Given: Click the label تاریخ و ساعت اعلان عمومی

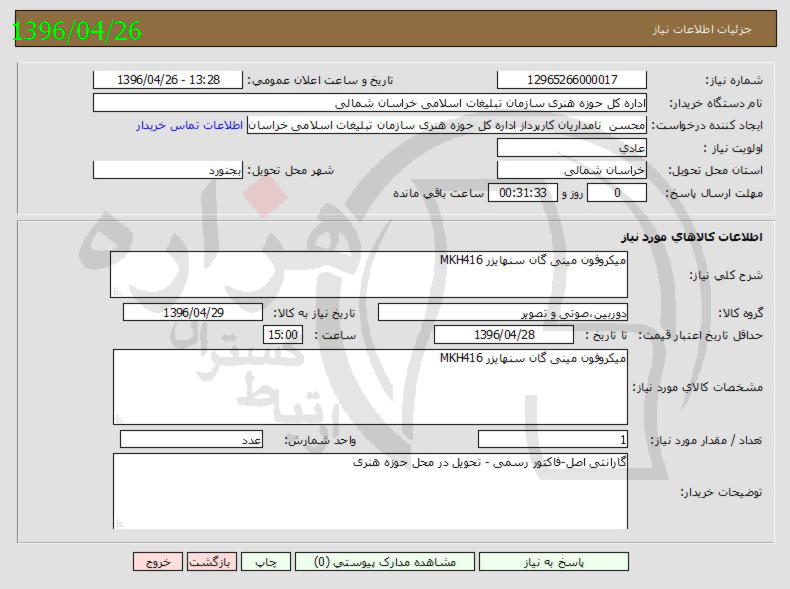Looking at the screenshot, I should point(320,80).
